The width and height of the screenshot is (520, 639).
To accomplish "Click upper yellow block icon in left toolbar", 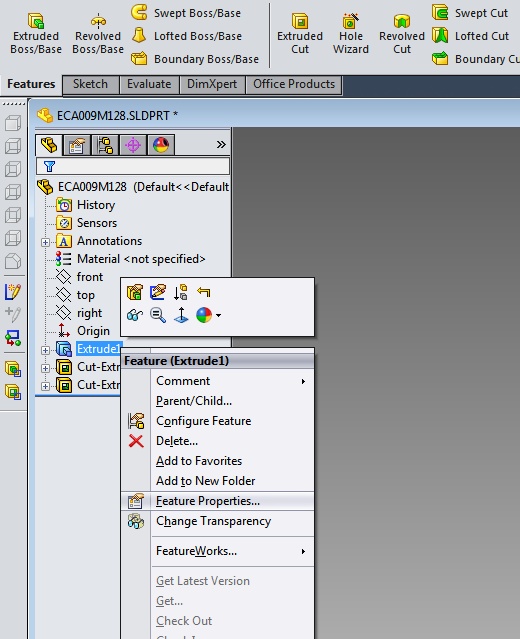I will 13,369.
